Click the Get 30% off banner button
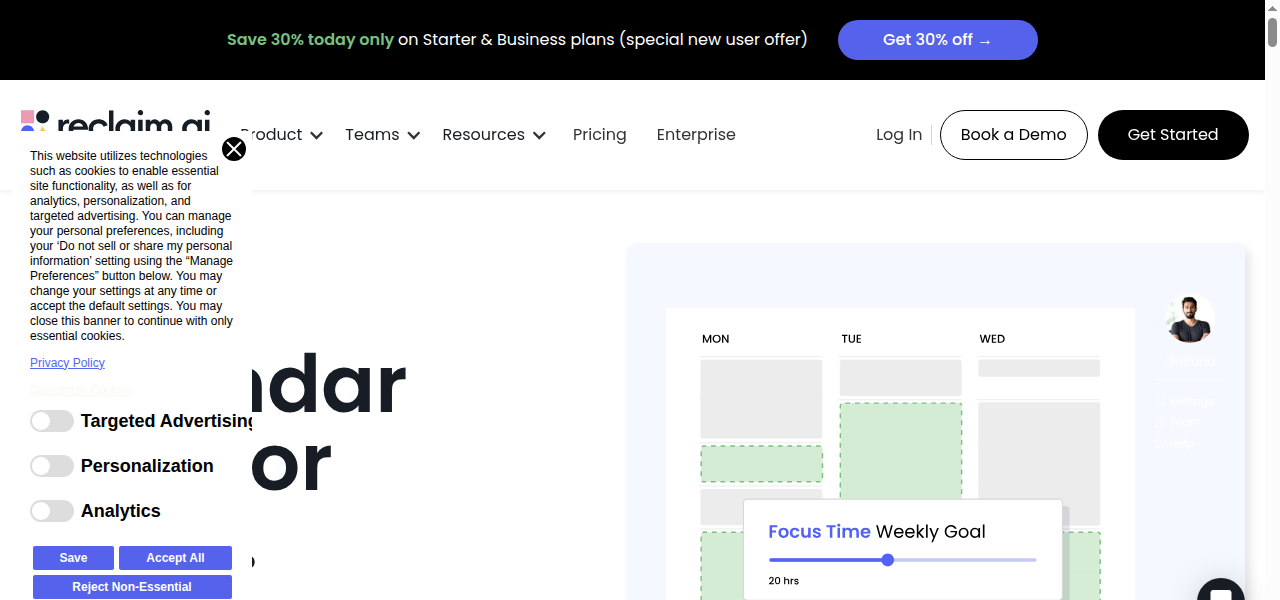The height and width of the screenshot is (600, 1280). 937,40
